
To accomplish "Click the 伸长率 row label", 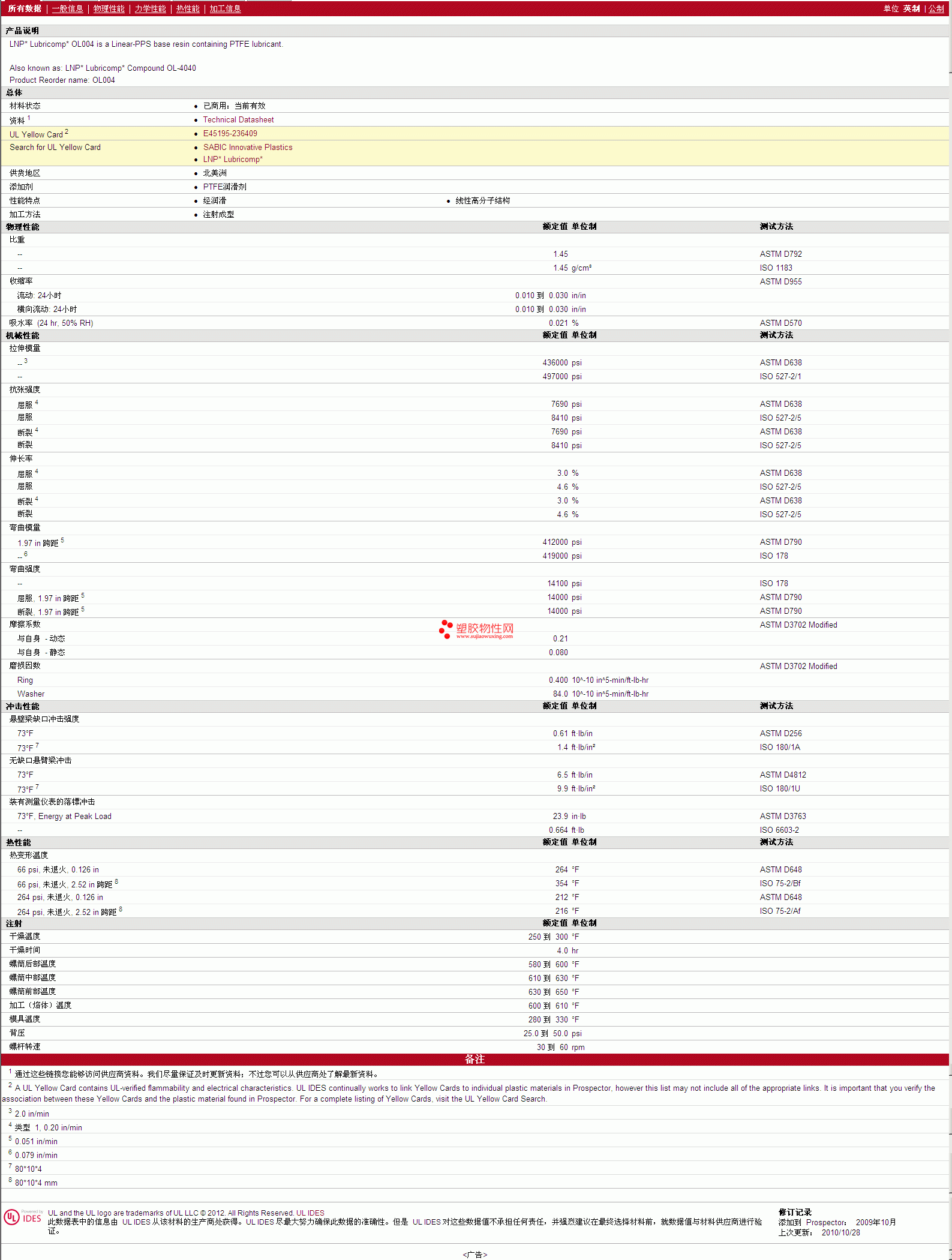I will [x=21, y=458].
